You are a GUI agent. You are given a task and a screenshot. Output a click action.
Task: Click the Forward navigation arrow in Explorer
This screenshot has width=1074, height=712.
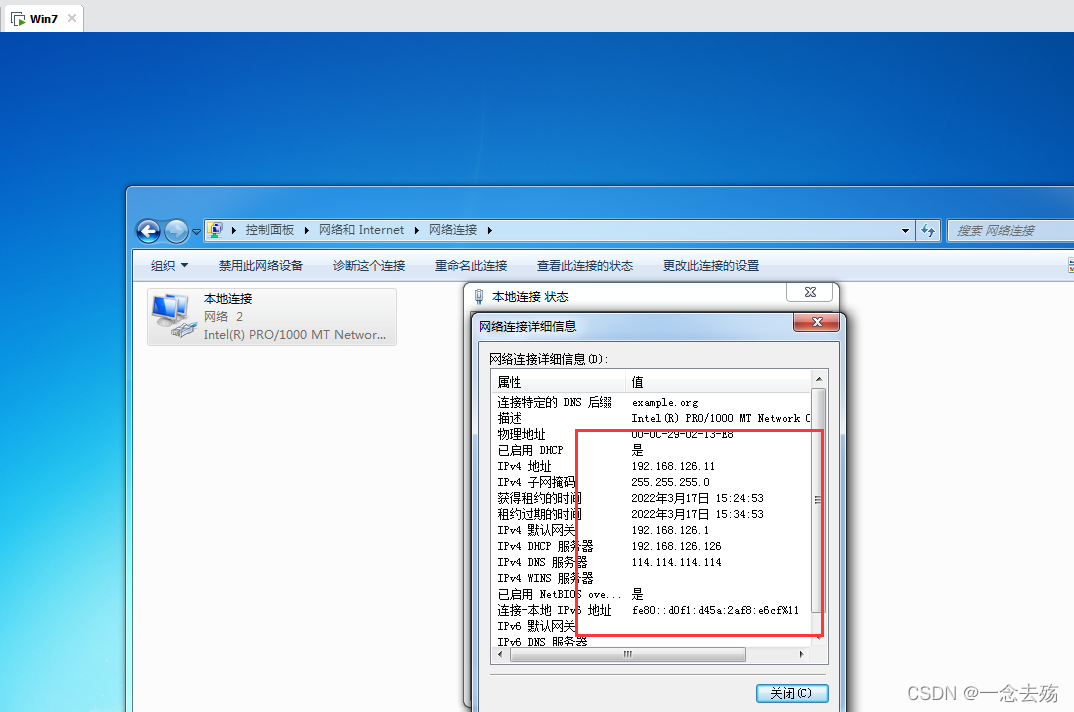tap(176, 231)
